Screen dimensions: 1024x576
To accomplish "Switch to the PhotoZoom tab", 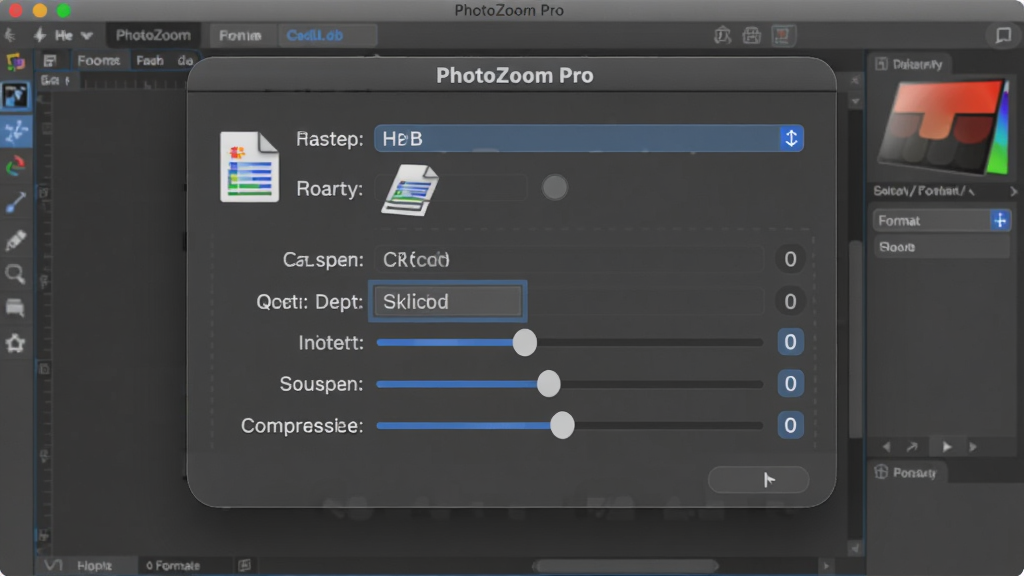I will click(x=153, y=35).
